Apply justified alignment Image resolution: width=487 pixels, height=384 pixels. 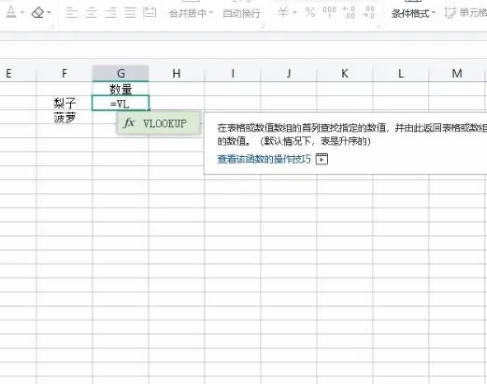pyautogui.click(x=130, y=13)
